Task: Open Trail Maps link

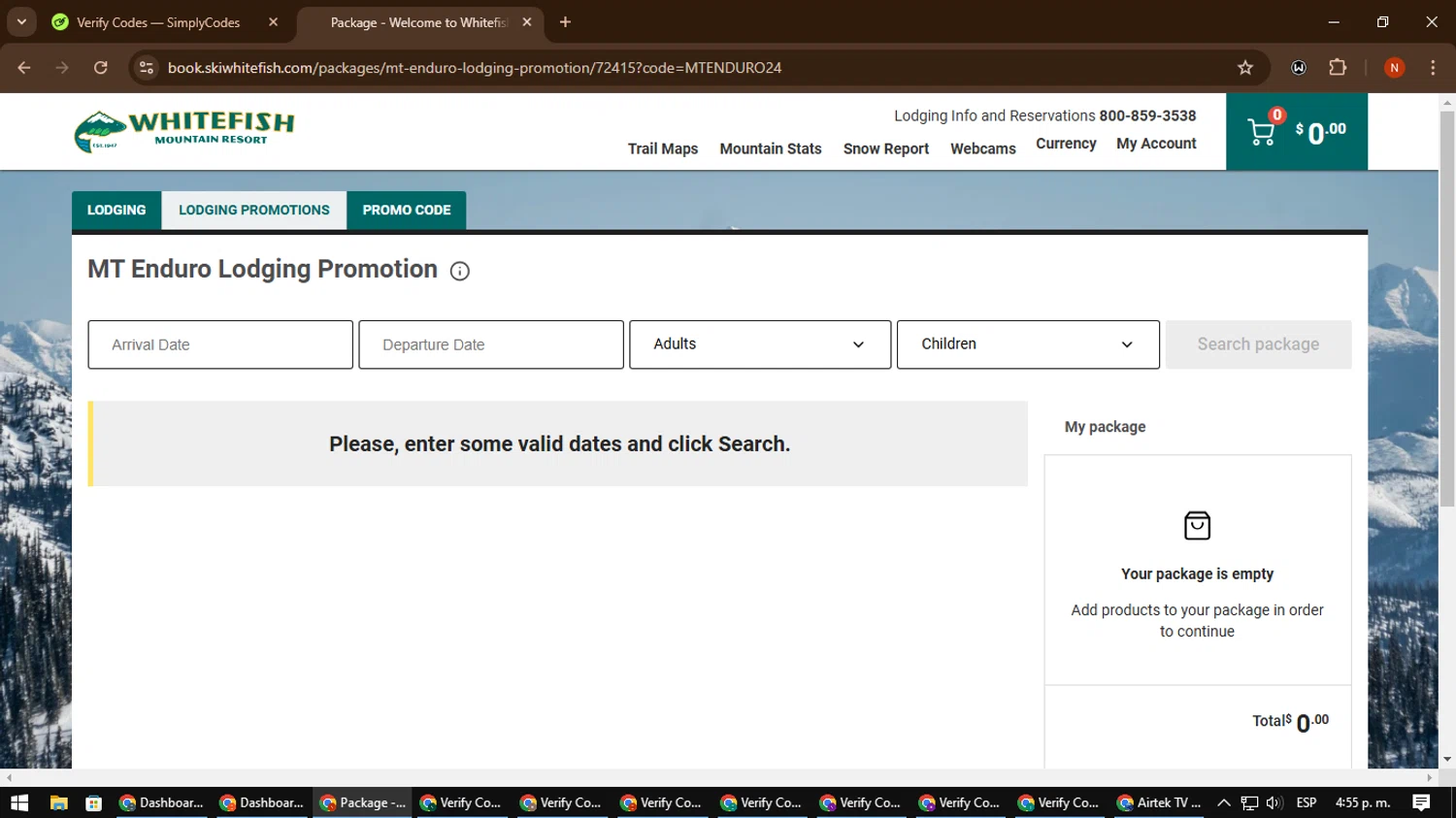Action: coord(663,148)
